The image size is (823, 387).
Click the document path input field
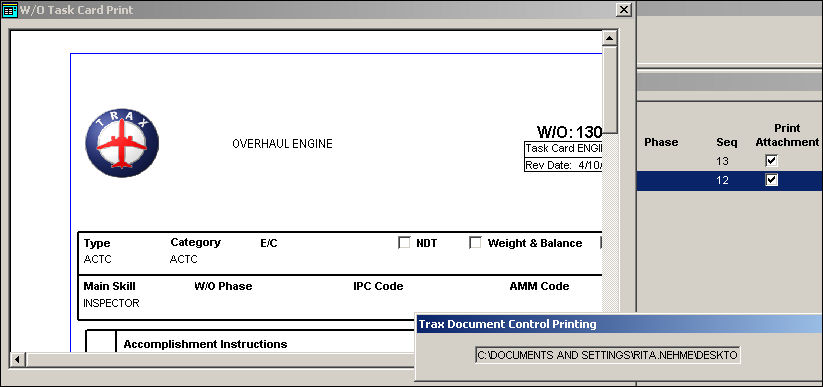pos(608,355)
